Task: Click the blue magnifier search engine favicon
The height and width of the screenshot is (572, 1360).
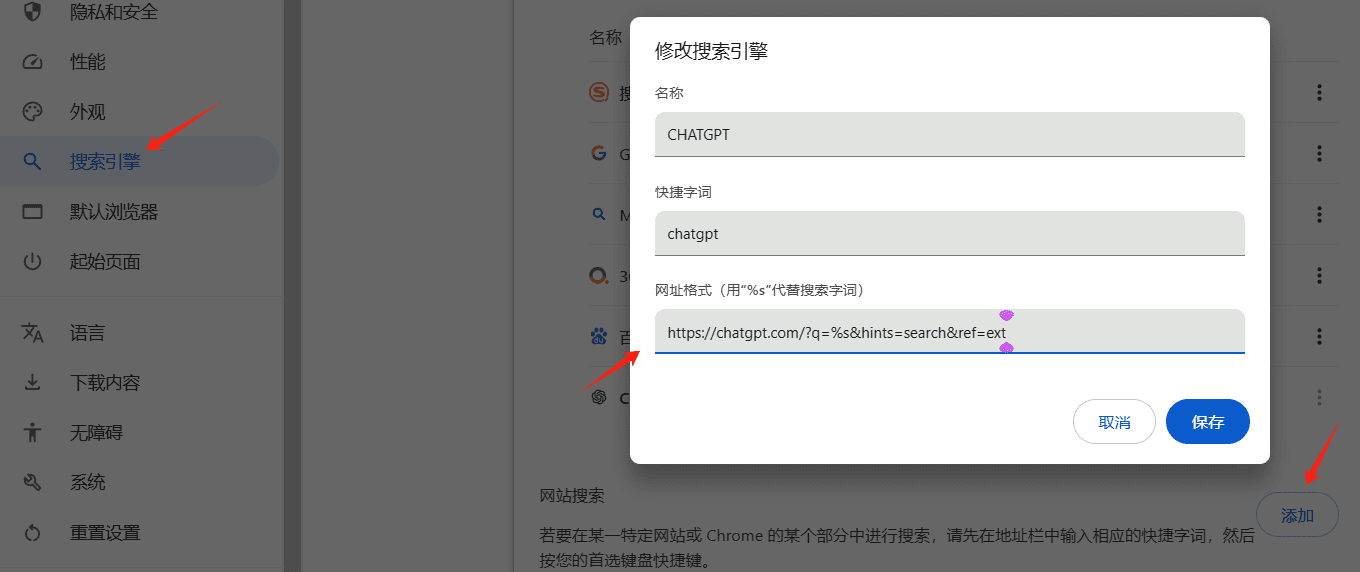Action: point(599,214)
